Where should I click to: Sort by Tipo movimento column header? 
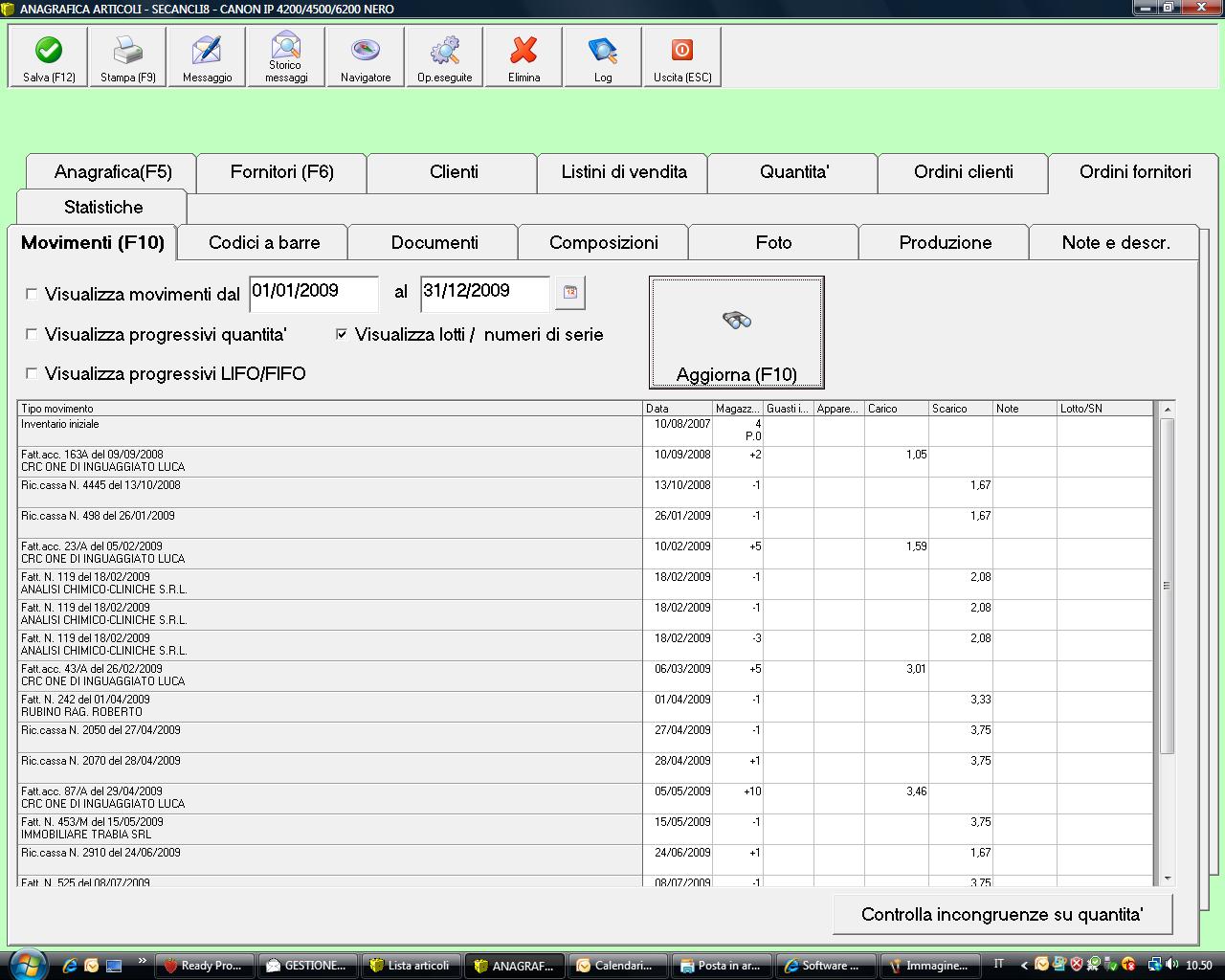[330, 409]
